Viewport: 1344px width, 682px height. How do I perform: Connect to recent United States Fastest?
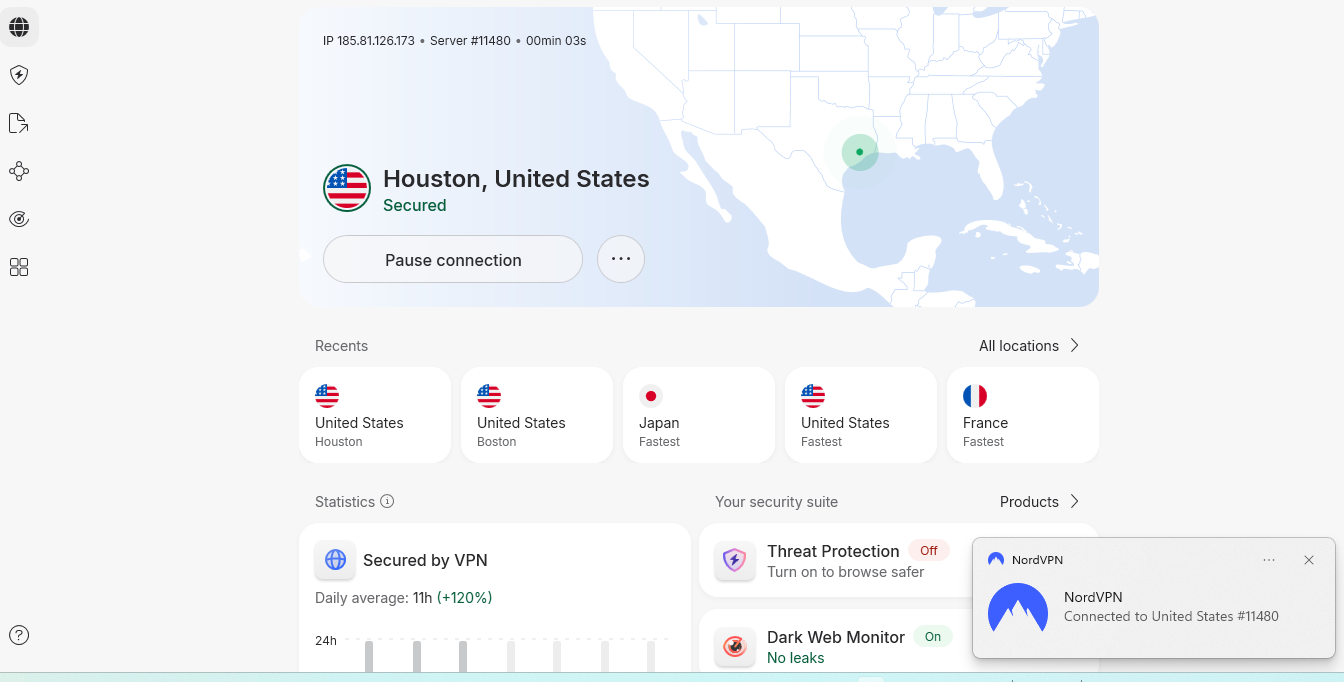pyautogui.click(x=861, y=415)
